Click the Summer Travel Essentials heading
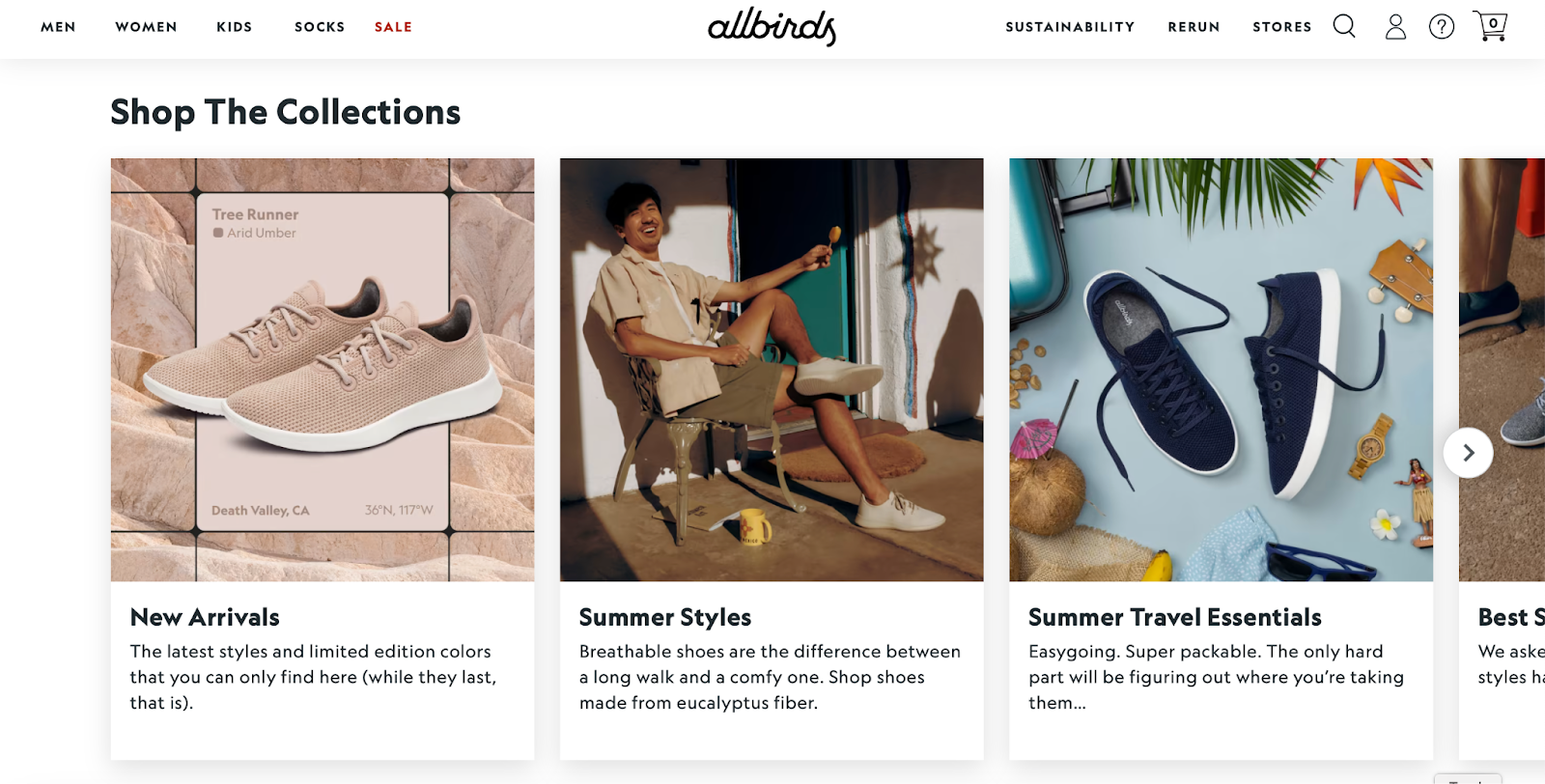This screenshot has height=784, width=1545. pos(1174,617)
